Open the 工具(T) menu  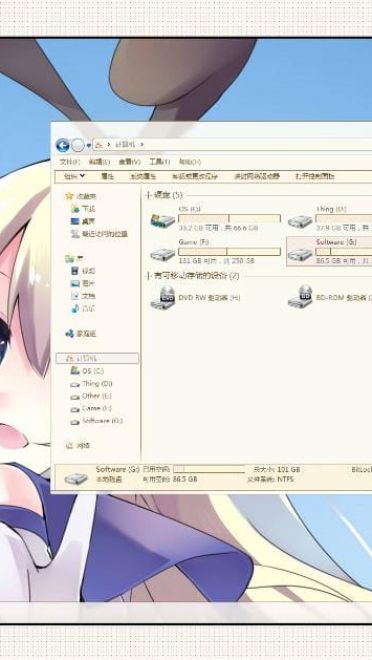[x=159, y=162]
